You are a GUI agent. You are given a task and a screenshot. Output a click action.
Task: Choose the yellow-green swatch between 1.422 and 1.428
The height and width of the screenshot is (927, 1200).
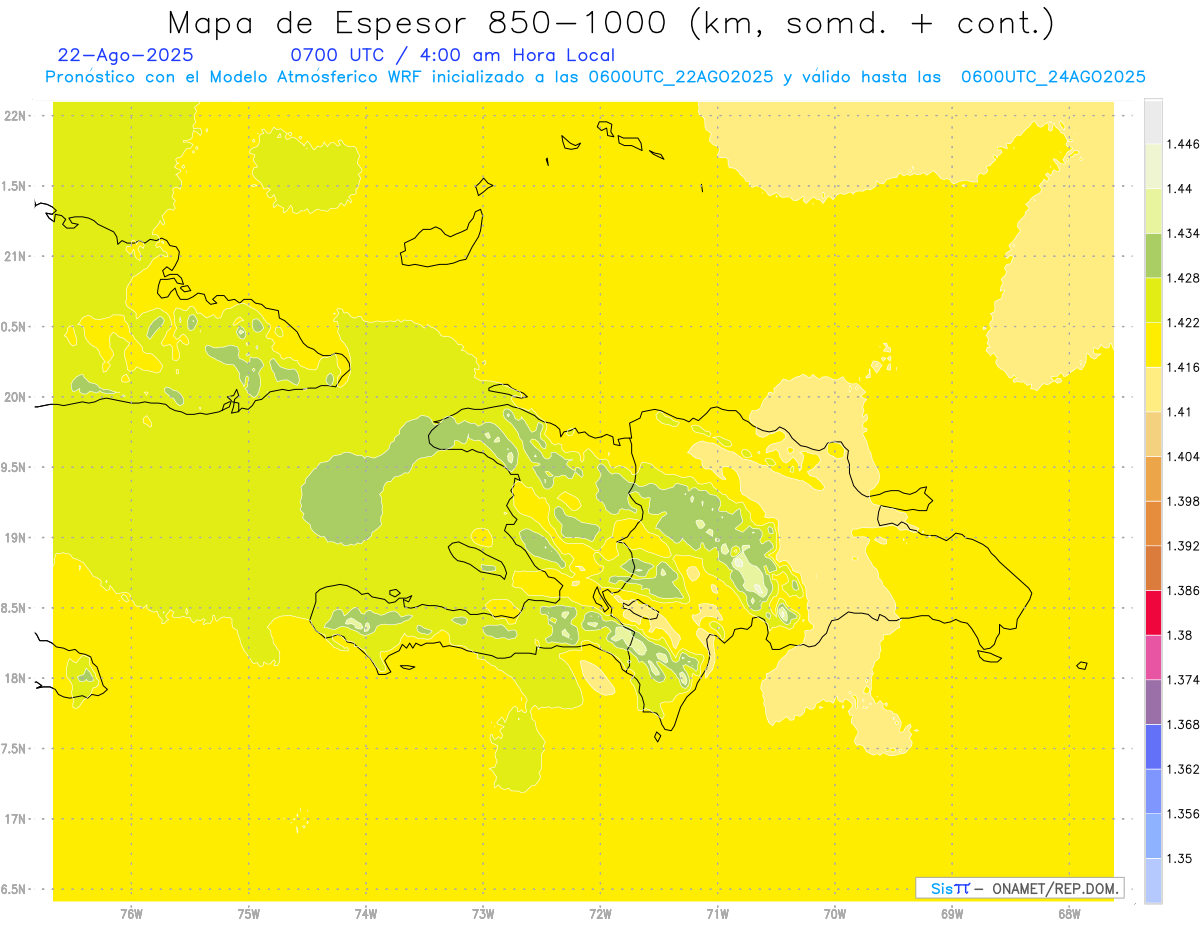pos(1153,300)
